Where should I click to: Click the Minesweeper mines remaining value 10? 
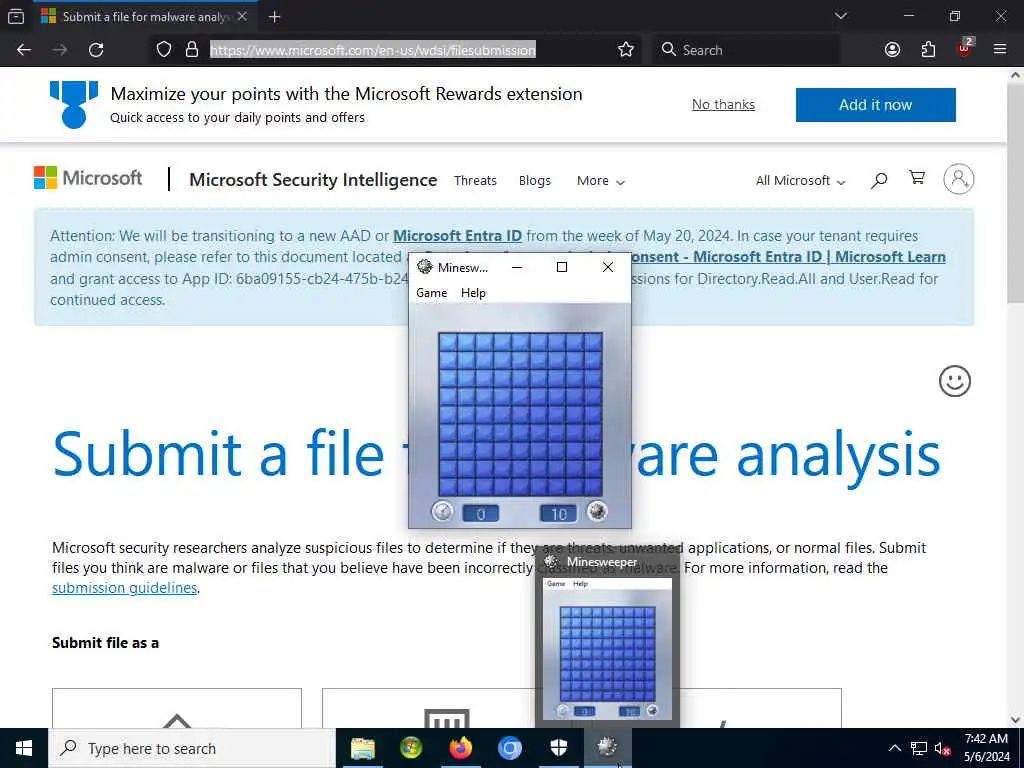click(x=558, y=513)
